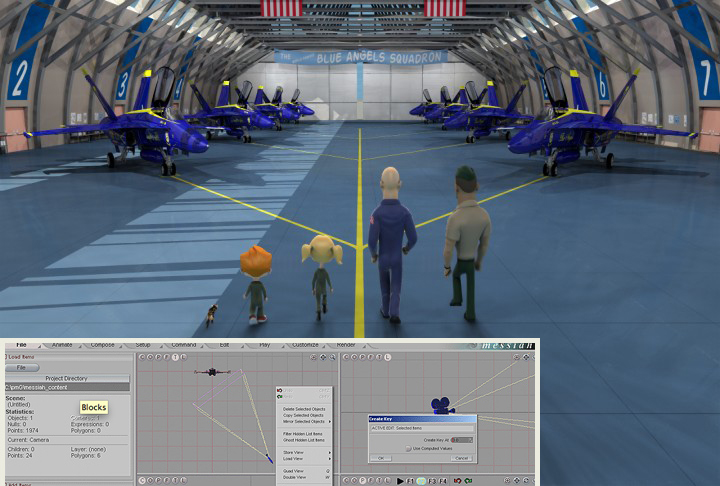
Task: Toggle Use Computed Values checkbox
Action: click(x=408, y=448)
